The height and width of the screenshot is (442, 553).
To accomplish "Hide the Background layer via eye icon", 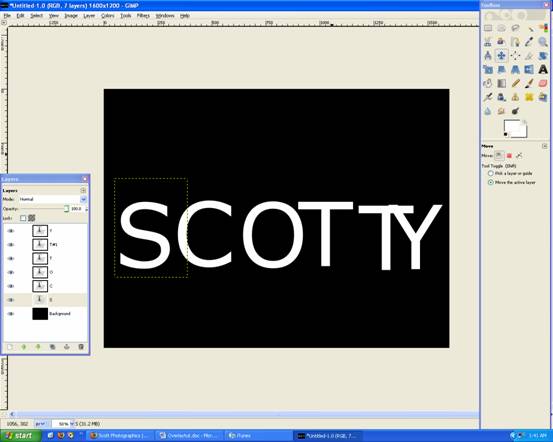I will tap(11, 314).
